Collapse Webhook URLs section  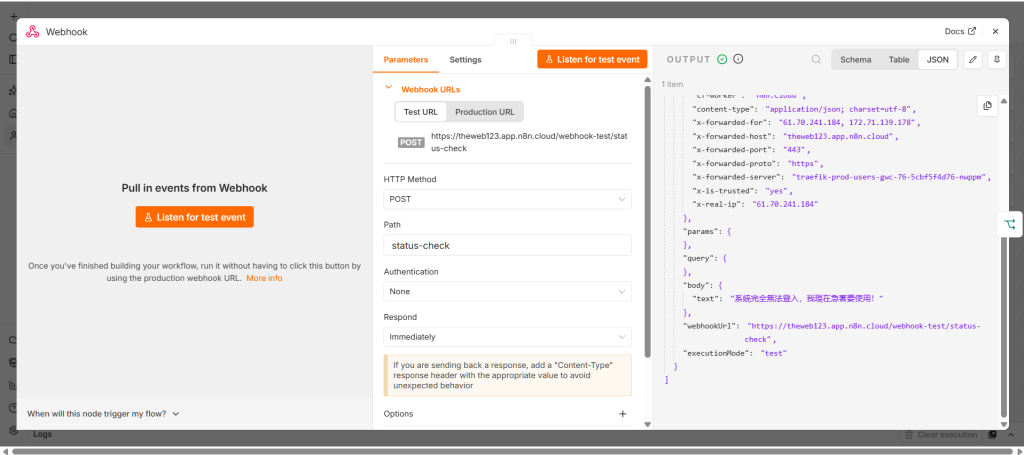(389, 87)
